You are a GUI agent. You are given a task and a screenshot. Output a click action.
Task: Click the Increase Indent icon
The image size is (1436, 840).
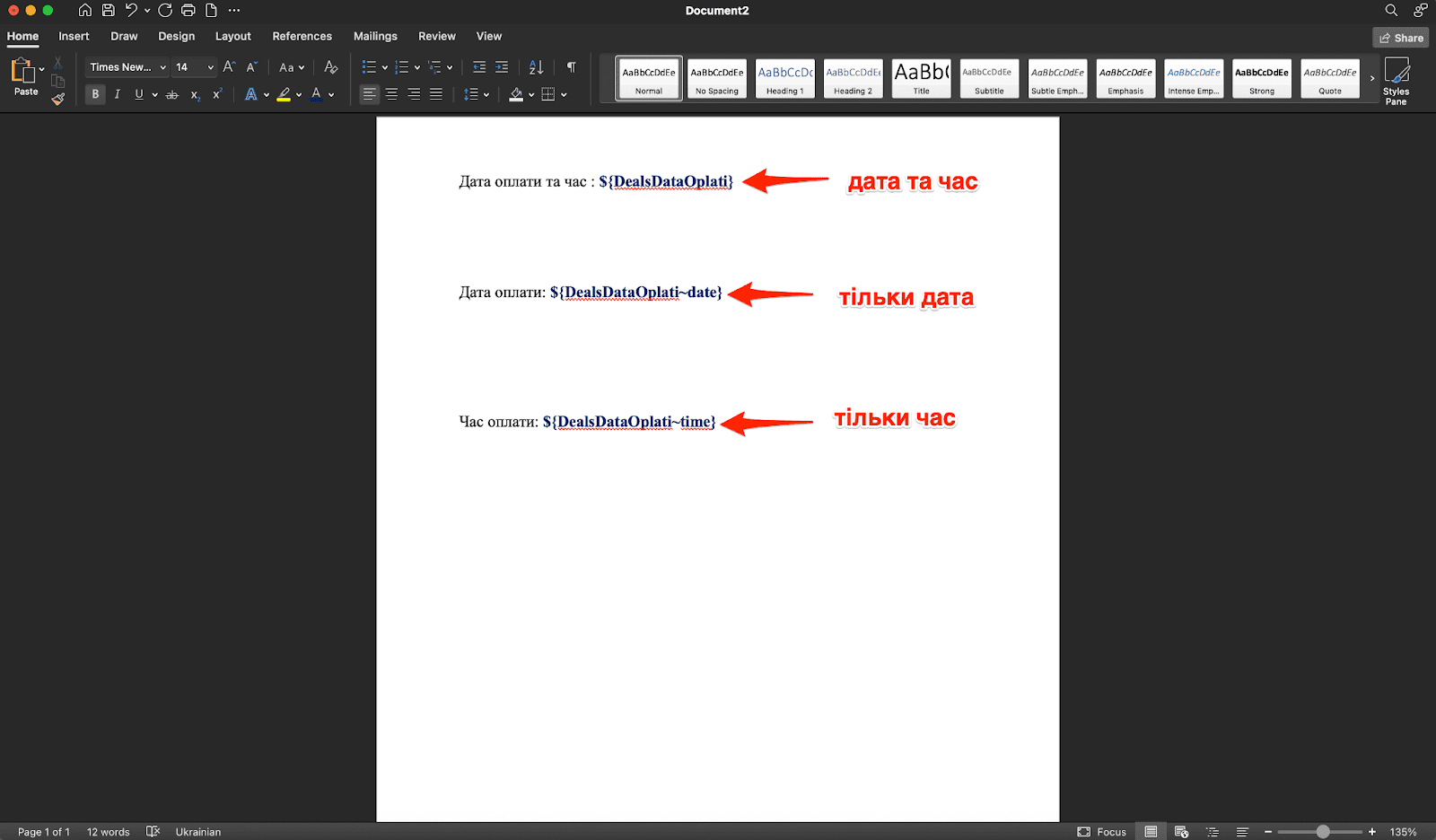tap(502, 67)
